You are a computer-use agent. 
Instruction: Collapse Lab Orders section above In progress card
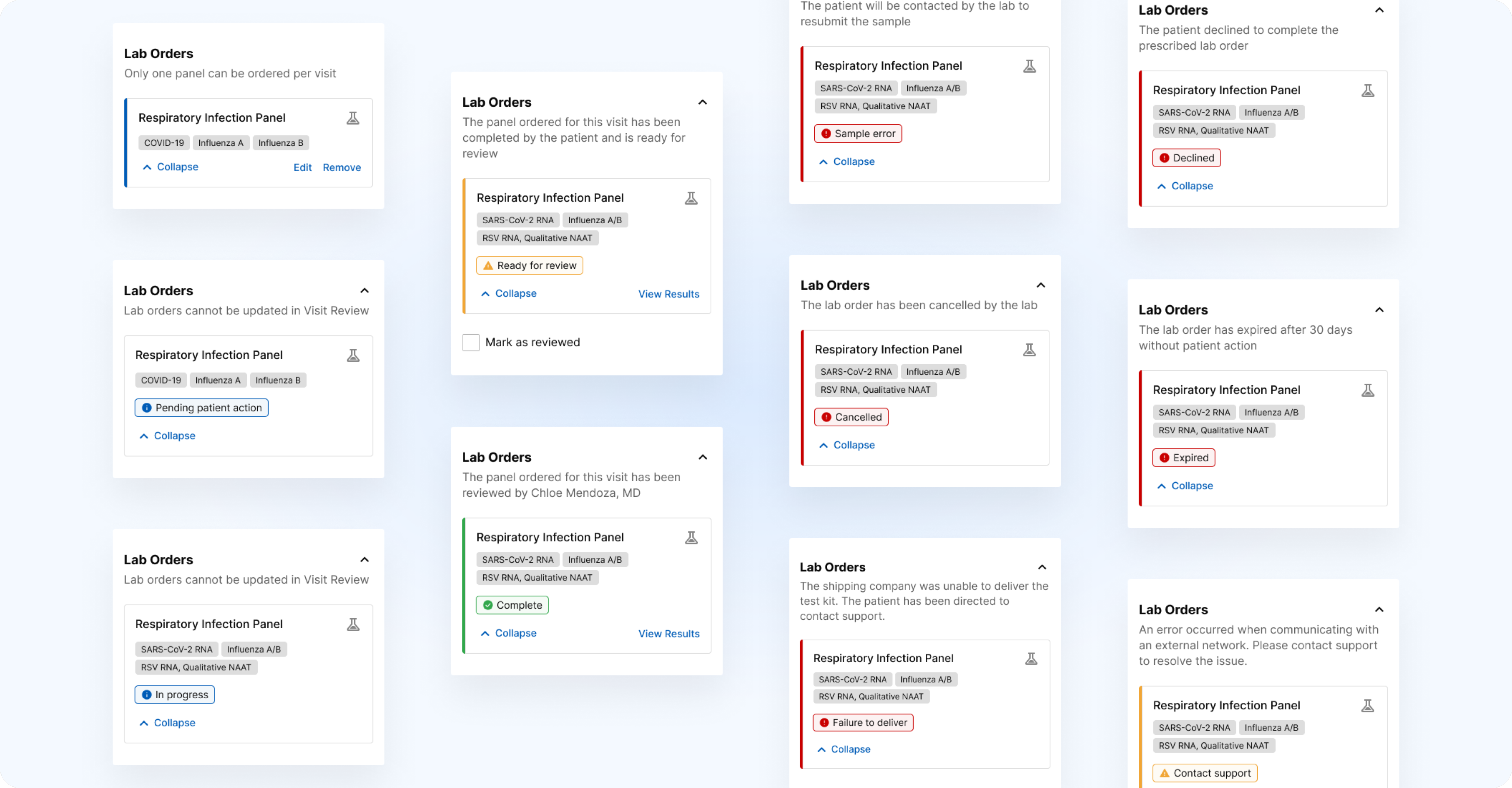(364, 560)
